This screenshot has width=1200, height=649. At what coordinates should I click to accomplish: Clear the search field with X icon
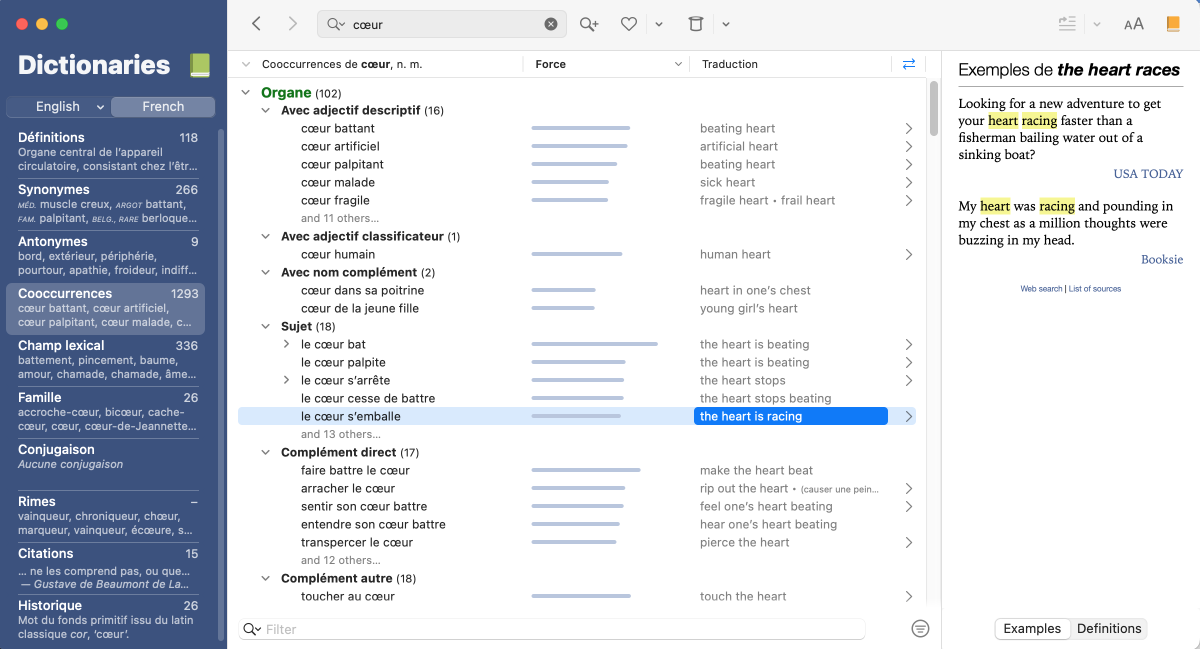(x=551, y=24)
